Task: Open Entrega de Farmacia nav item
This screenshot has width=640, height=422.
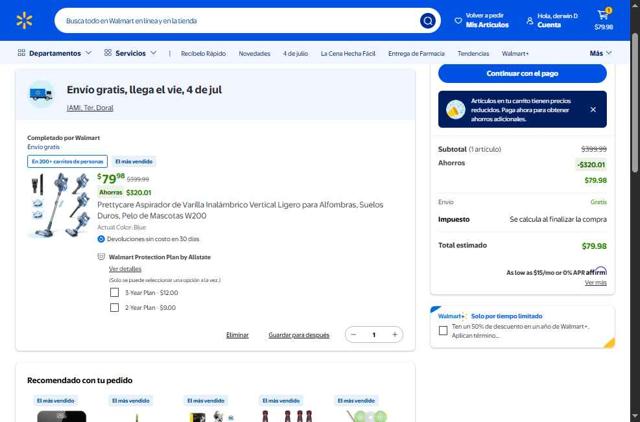Action: tap(416, 53)
